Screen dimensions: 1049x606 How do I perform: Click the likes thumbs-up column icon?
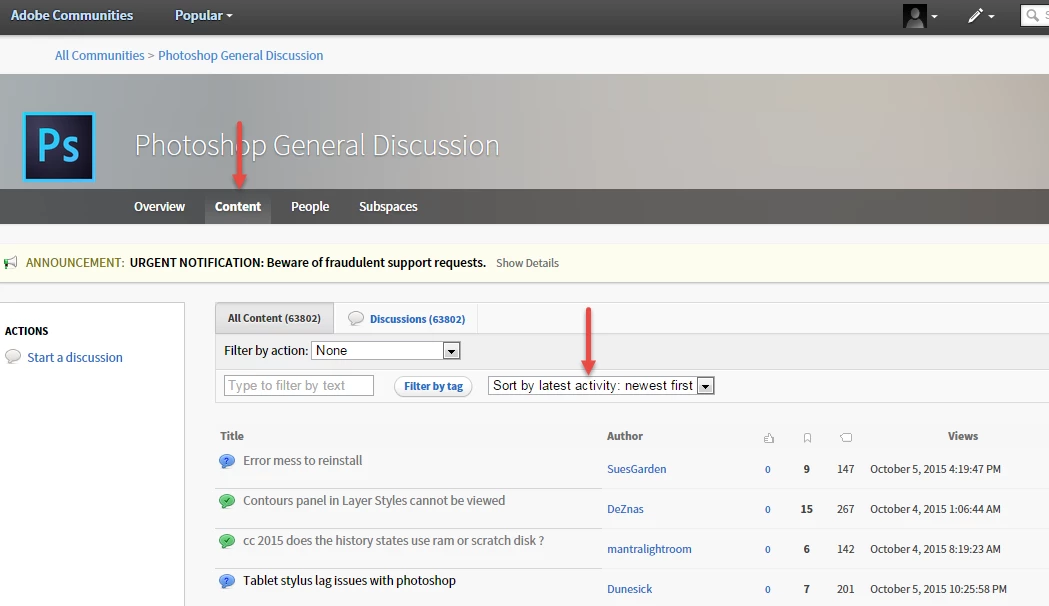point(769,438)
